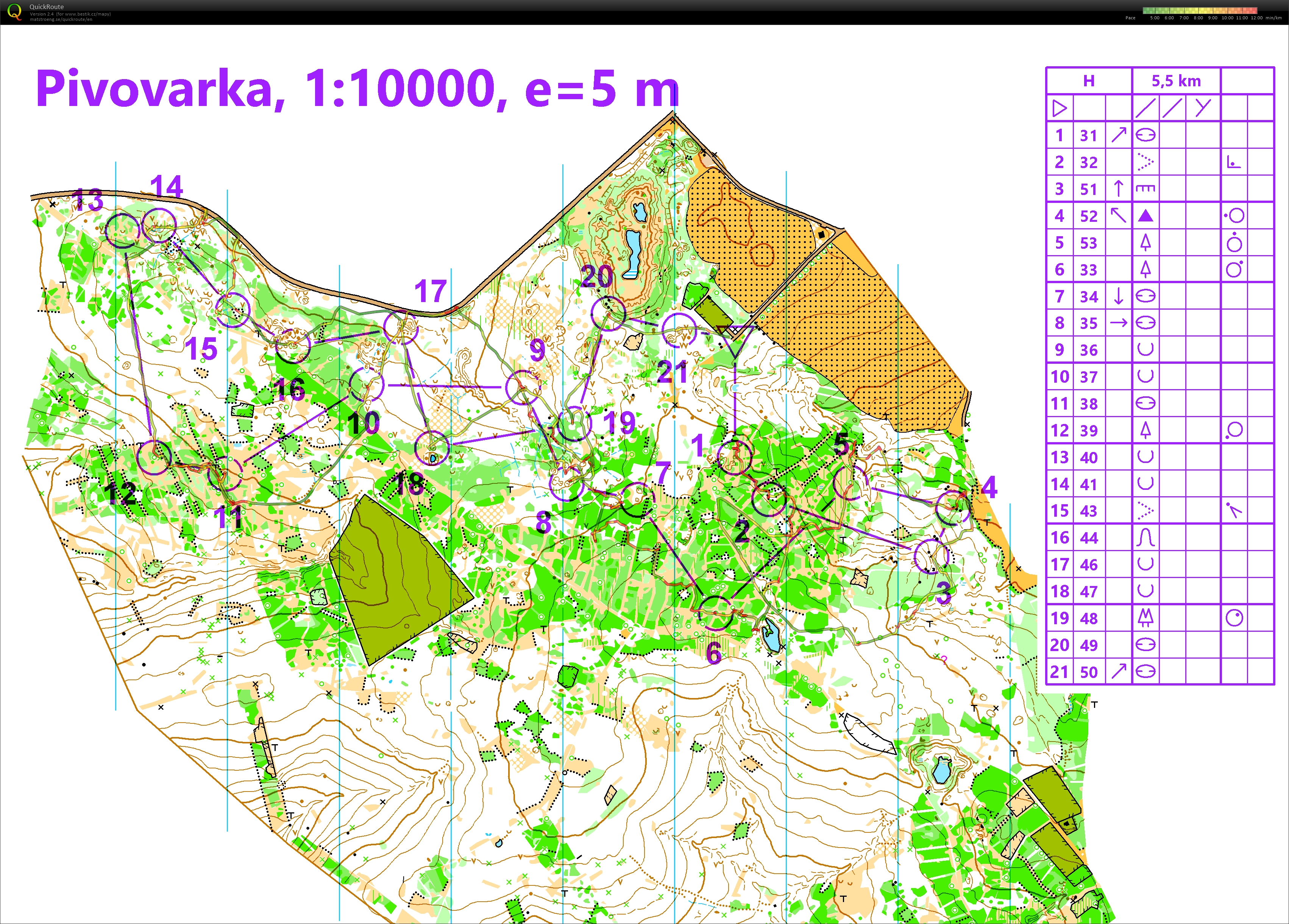Click the 5,5 km course length cell
Image resolution: width=1289 pixels, height=924 pixels.
(x=1176, y=81)
